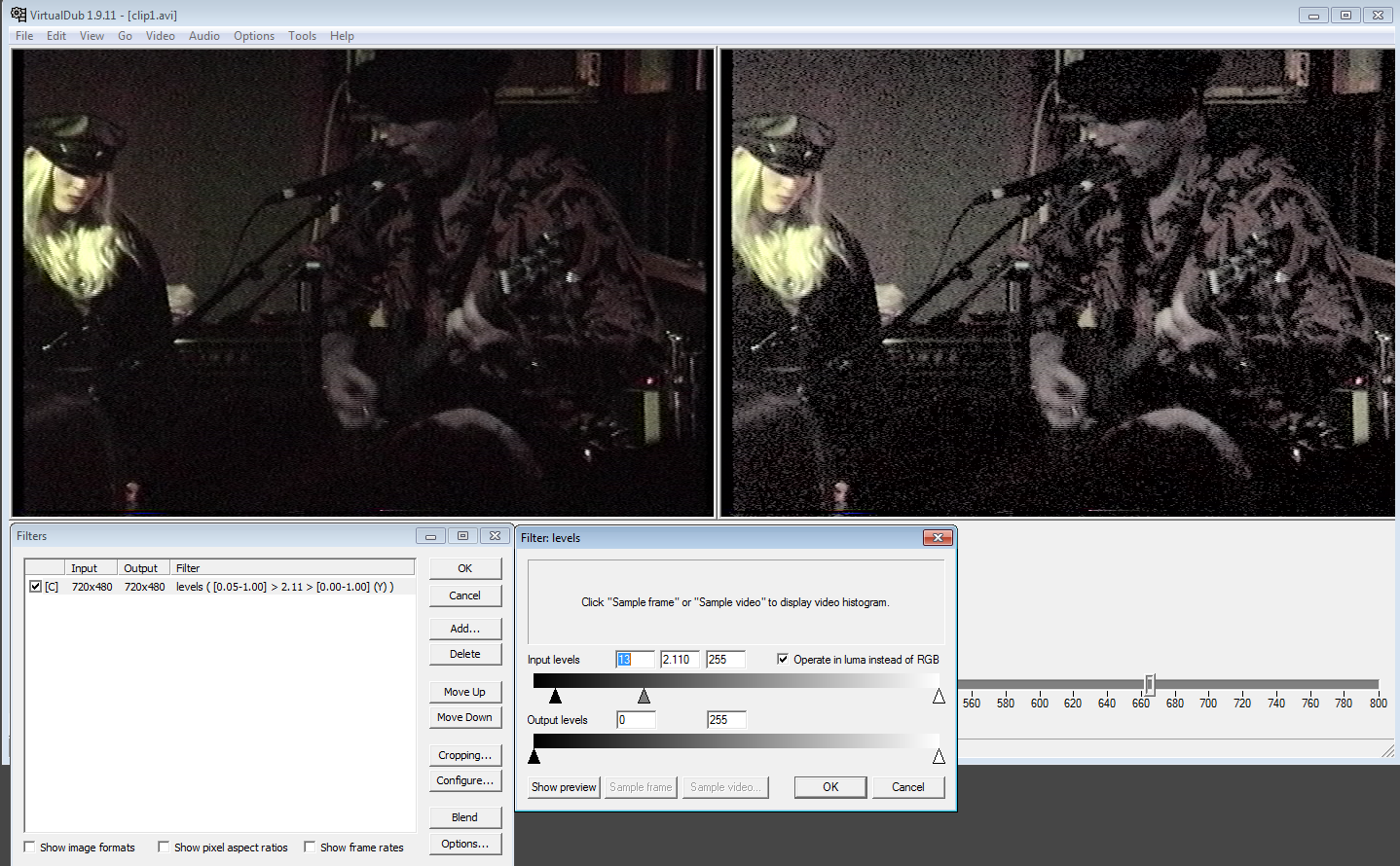Click the input video preview pane
Image resolution: width=1400 pixels, height=866 pixels.
pos(362,283)
